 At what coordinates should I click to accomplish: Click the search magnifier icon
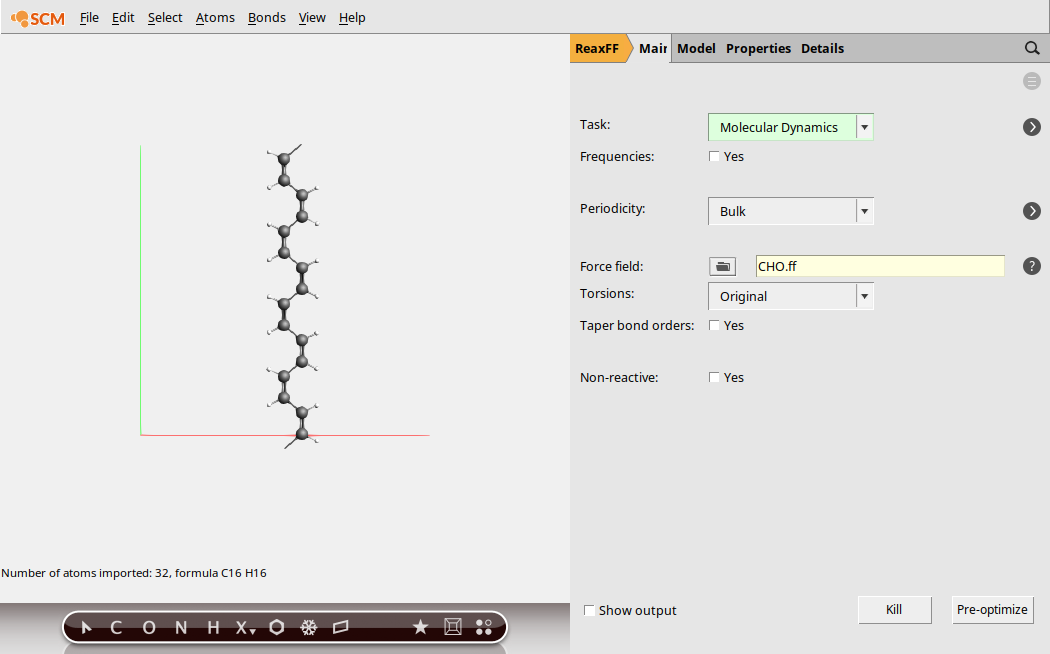pos(1032,47)
